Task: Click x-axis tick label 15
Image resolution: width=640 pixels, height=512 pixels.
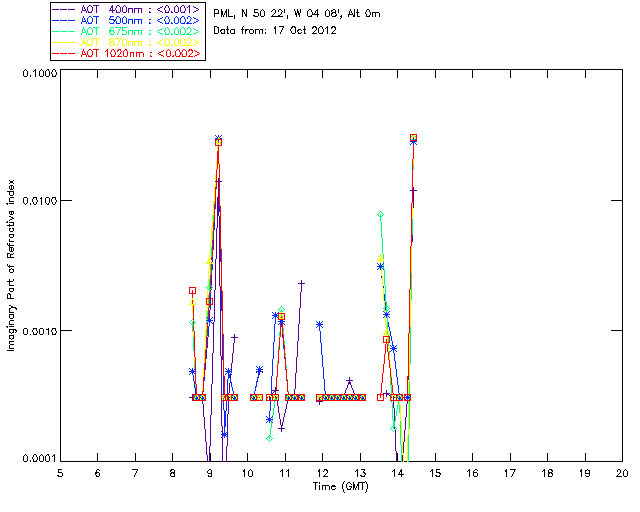Action: point(435,473)
